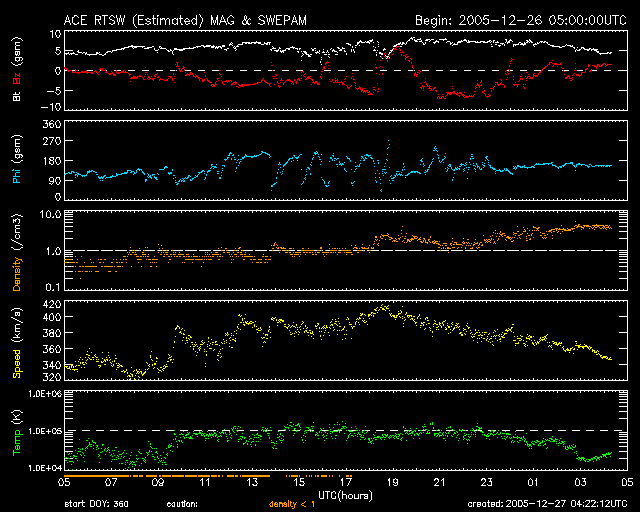Click the 13 hour tick label
Image resolution: width=640 pixels, height=512 pixels.
(x=252, y=483)
